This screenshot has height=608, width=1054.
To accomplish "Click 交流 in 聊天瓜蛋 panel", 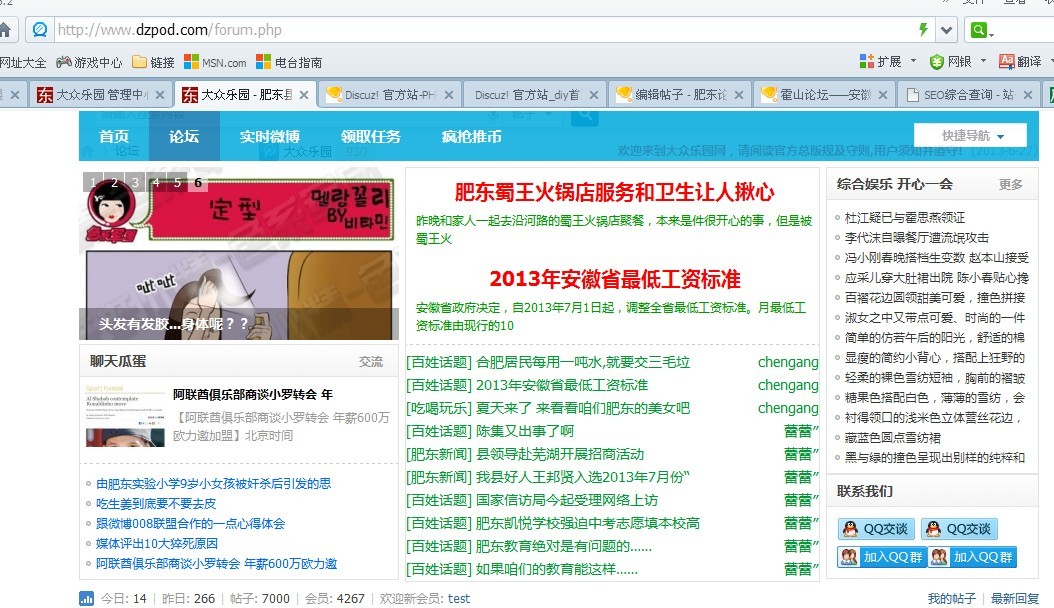I will pos(370,361).
